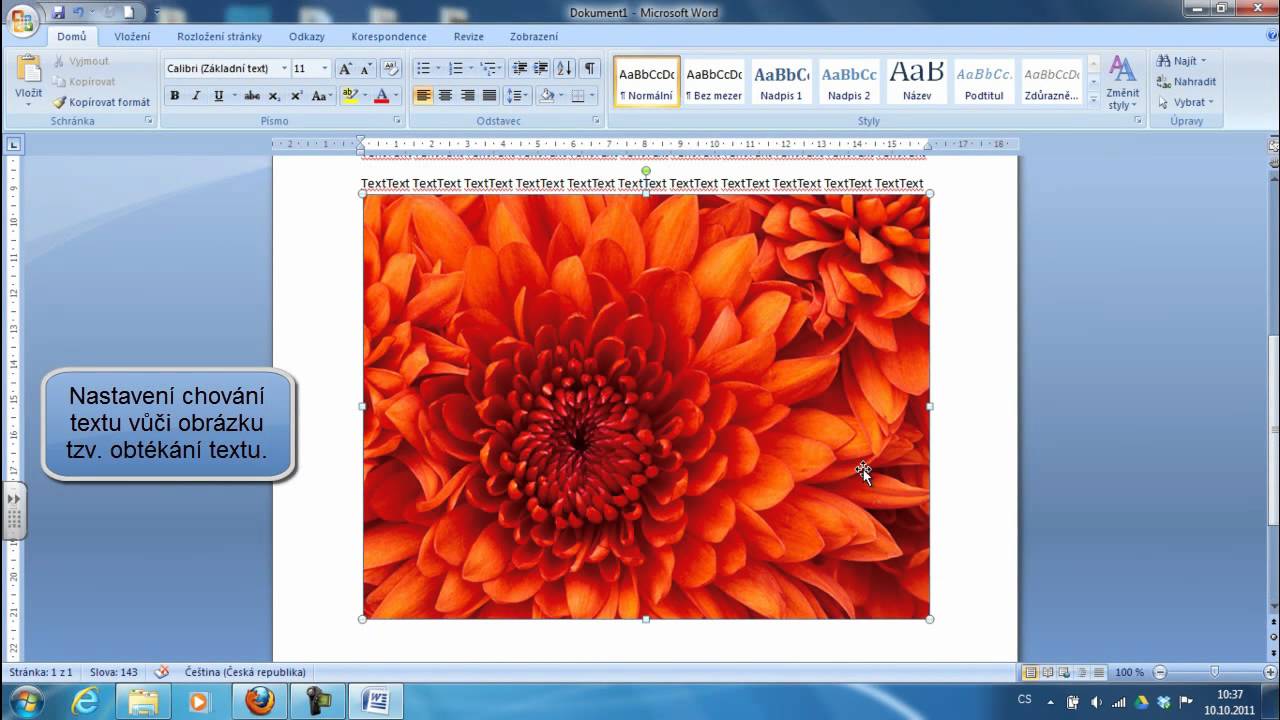
Task: Decrease paragraph indent
Action: click(519, 68)
